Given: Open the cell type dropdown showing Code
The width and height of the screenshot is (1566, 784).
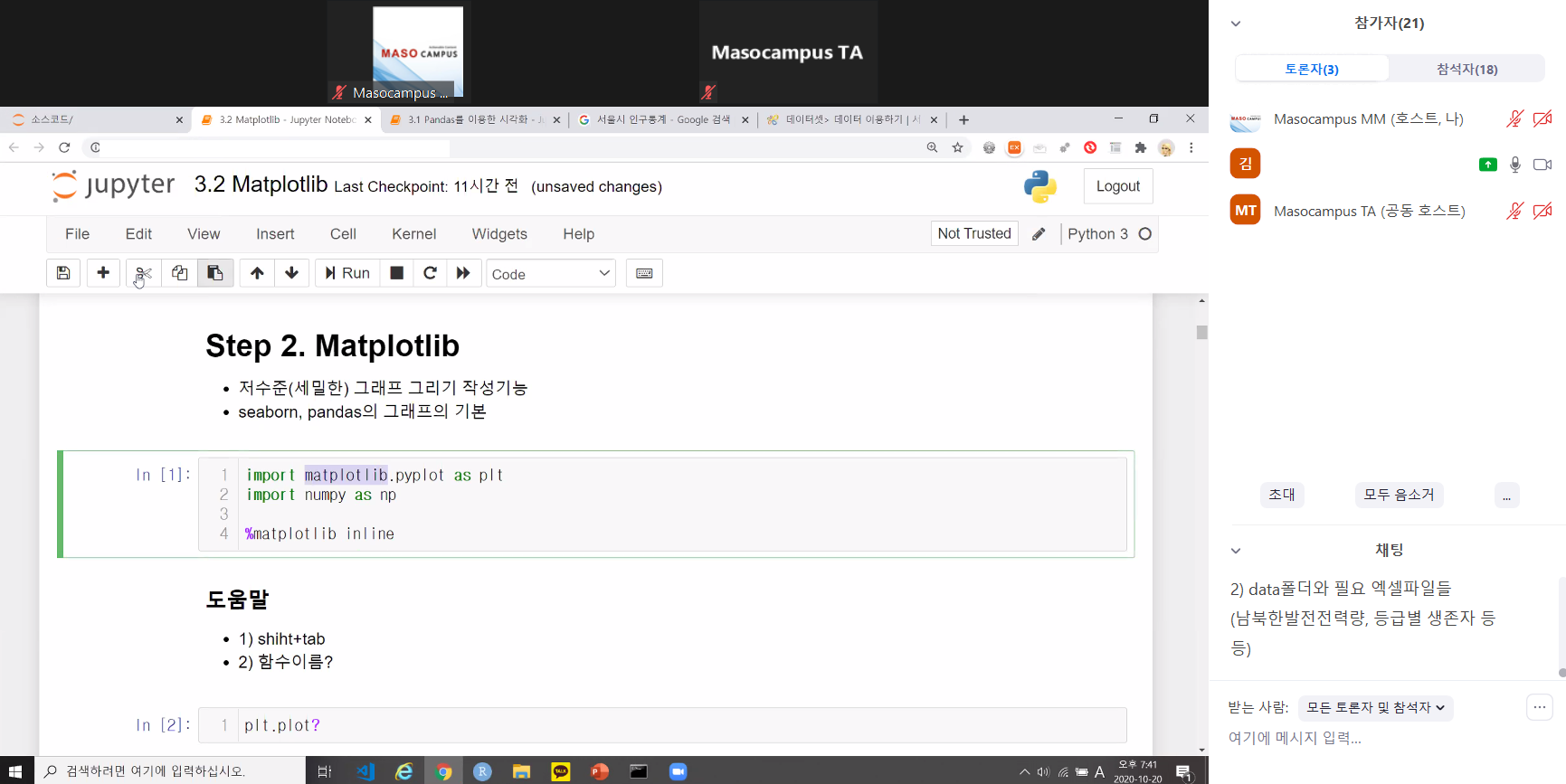Looking at the screenshot, I should coord(550,274).
